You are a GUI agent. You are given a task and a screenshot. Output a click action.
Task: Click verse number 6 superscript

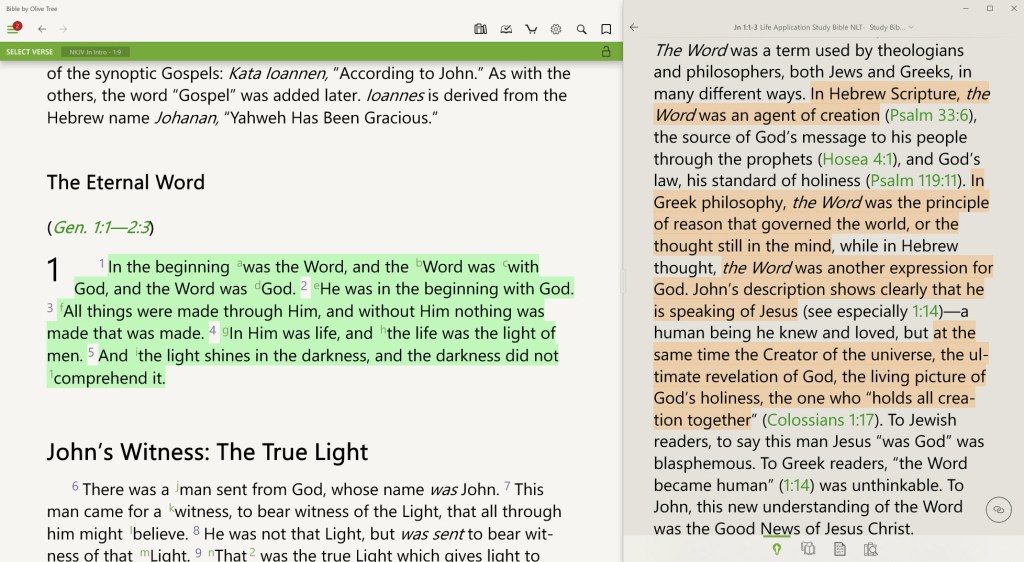75,486
